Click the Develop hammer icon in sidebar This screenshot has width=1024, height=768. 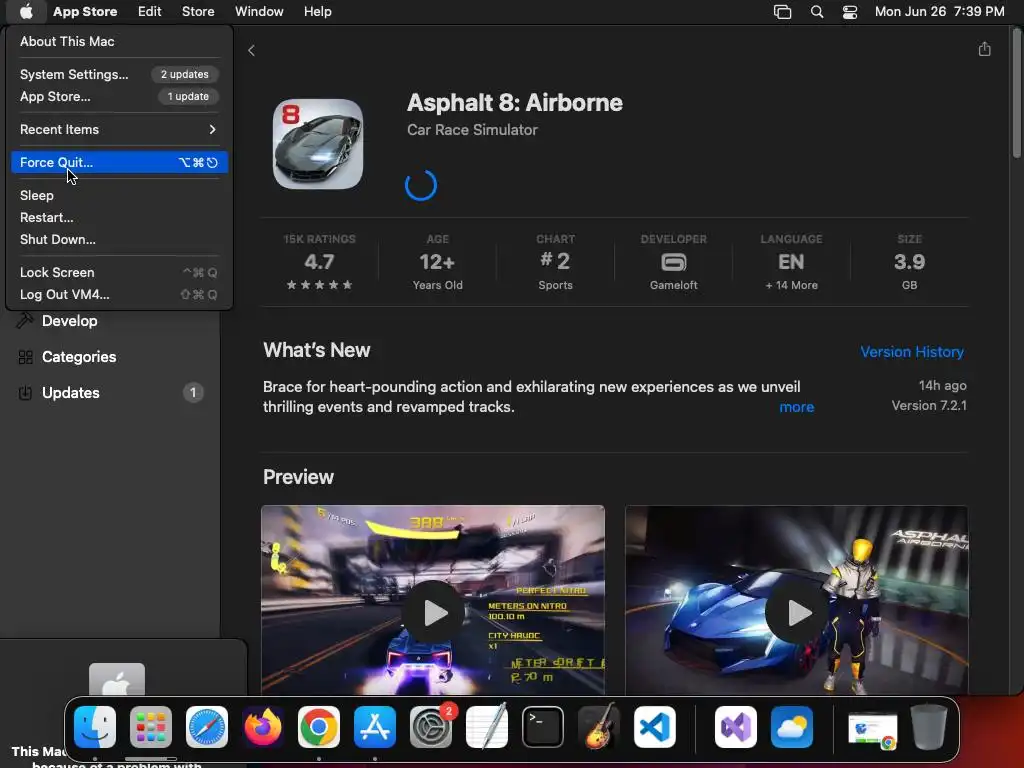[x=25, y=321]
